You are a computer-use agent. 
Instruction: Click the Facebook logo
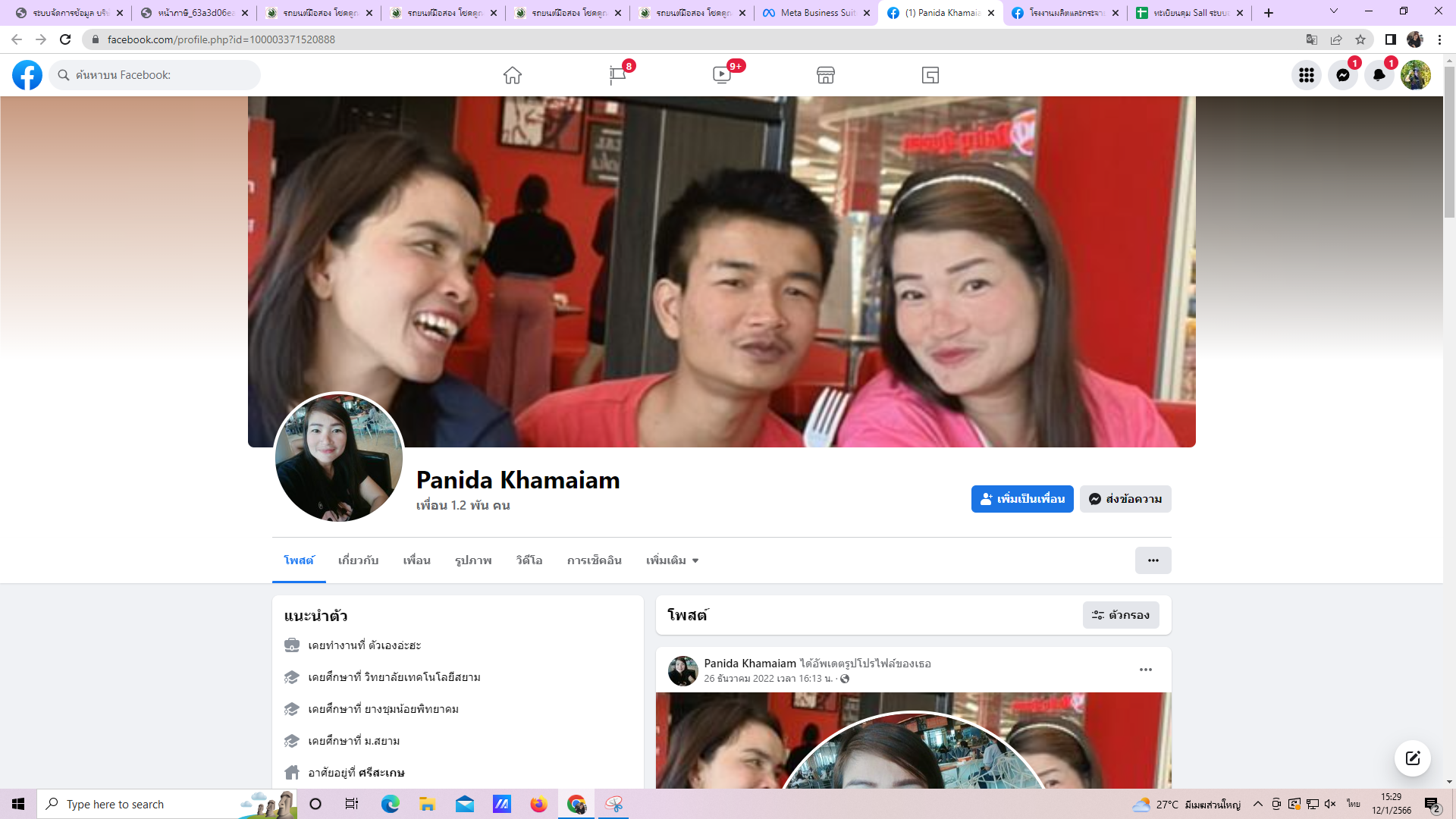(27, 75)
